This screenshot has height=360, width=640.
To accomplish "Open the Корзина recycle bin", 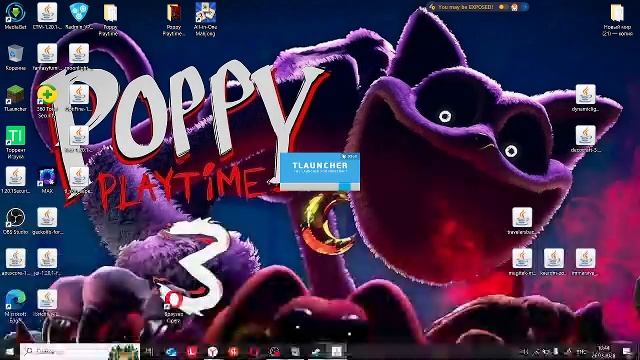I will 16,58.
